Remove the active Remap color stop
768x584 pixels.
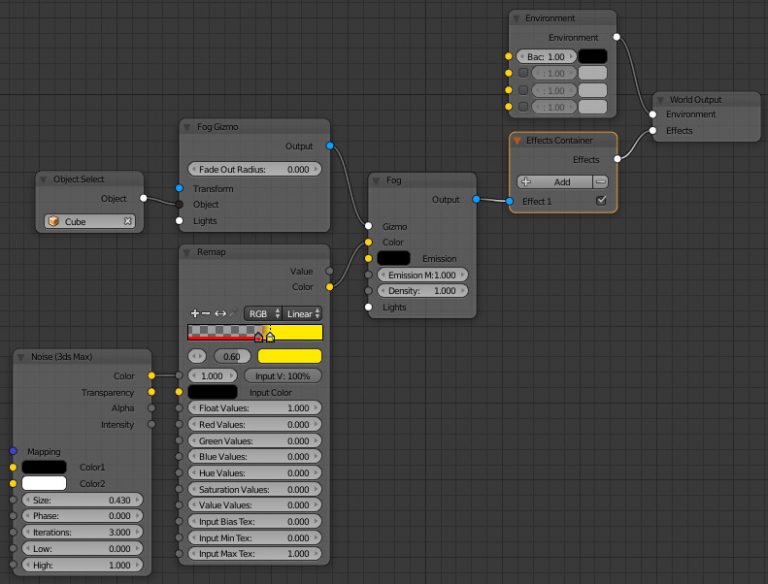pos(206,313)
